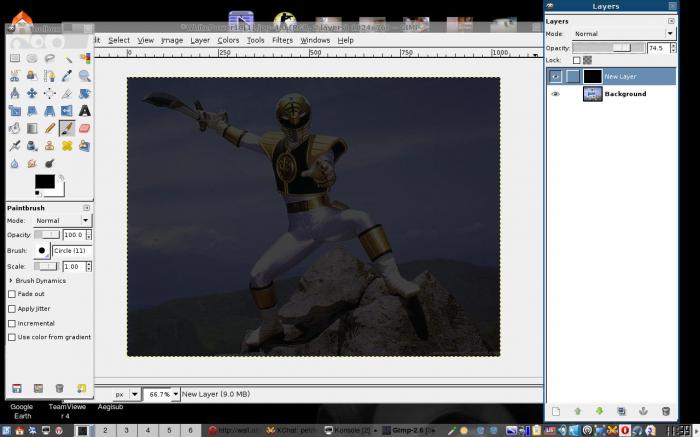
Task: Select the Ellipse Select tool
Action: [x=32, y=58]
